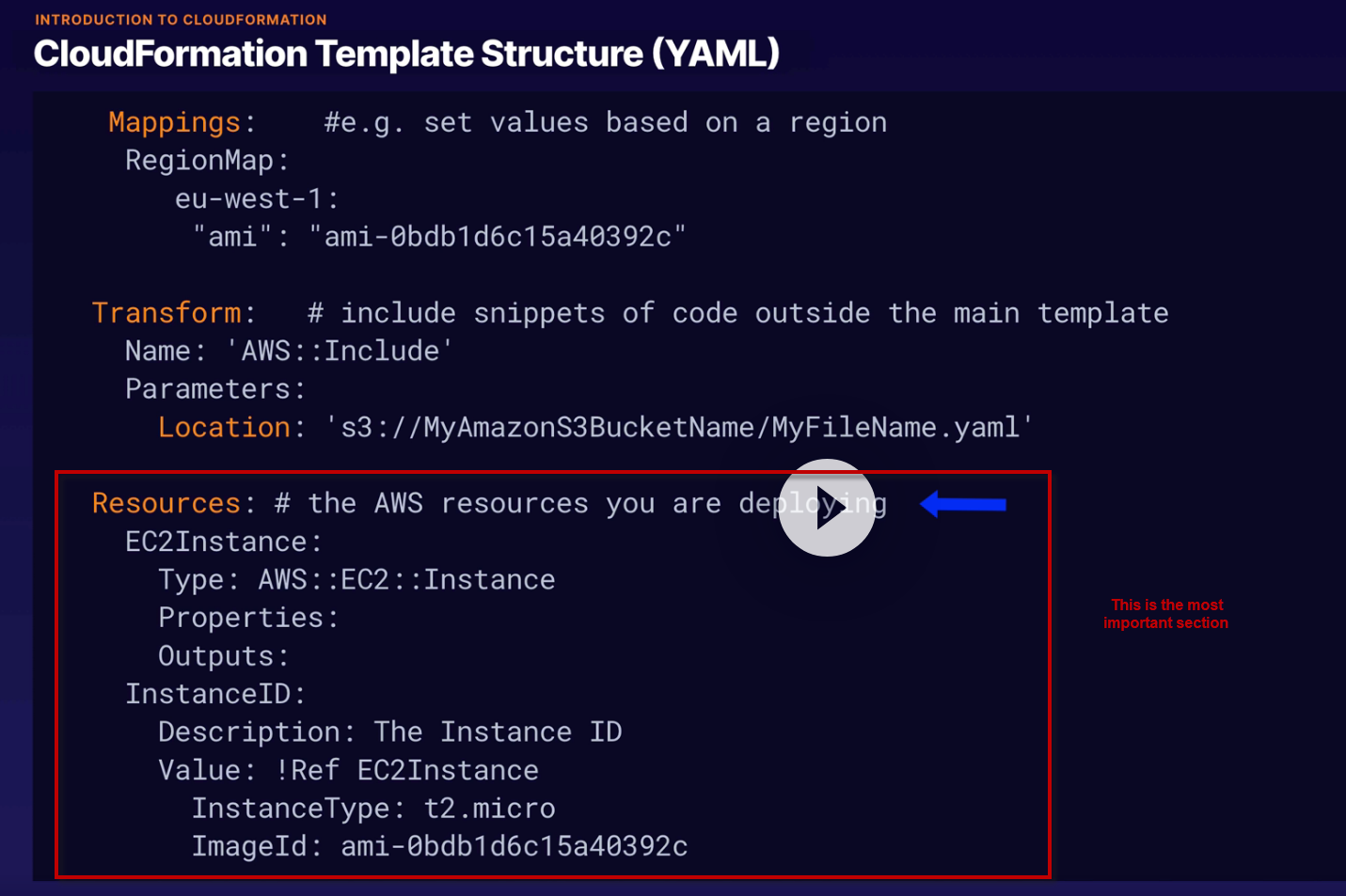Viewport: 1346px width, 896px height.
Task: Click the "Description: The Instance ID" line
Action: coord(389,732)
